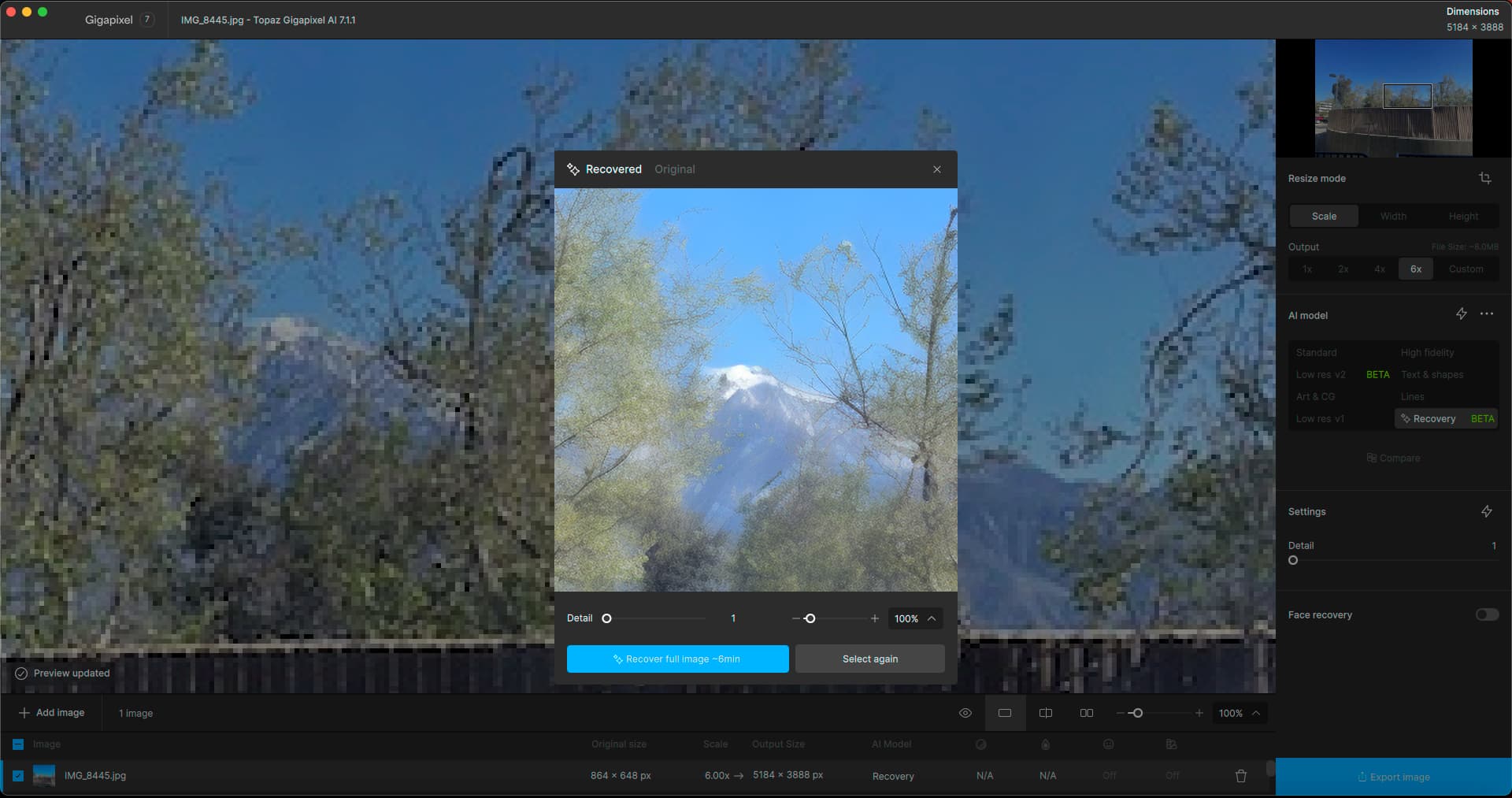
Task: Click the Settings lightning bolt icon
Action: 1486,511
